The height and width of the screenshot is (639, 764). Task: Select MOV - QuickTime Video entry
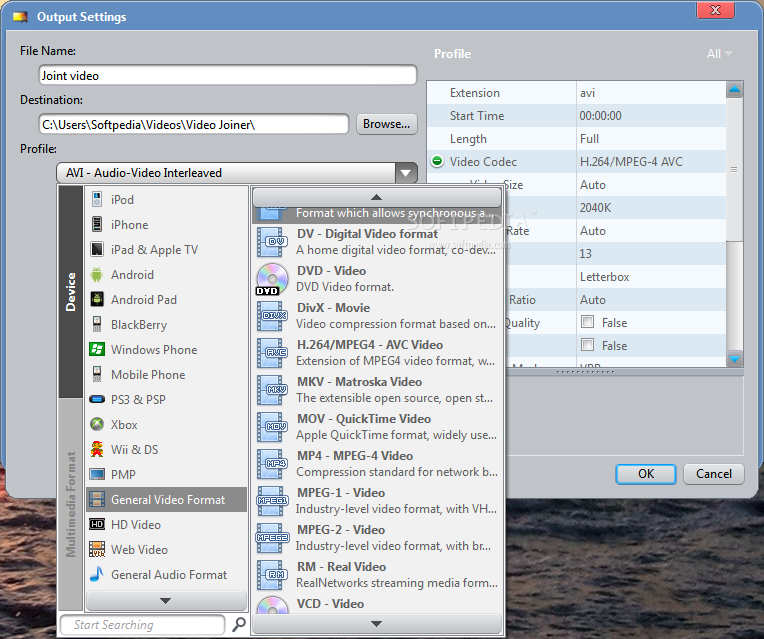(377, 427)
